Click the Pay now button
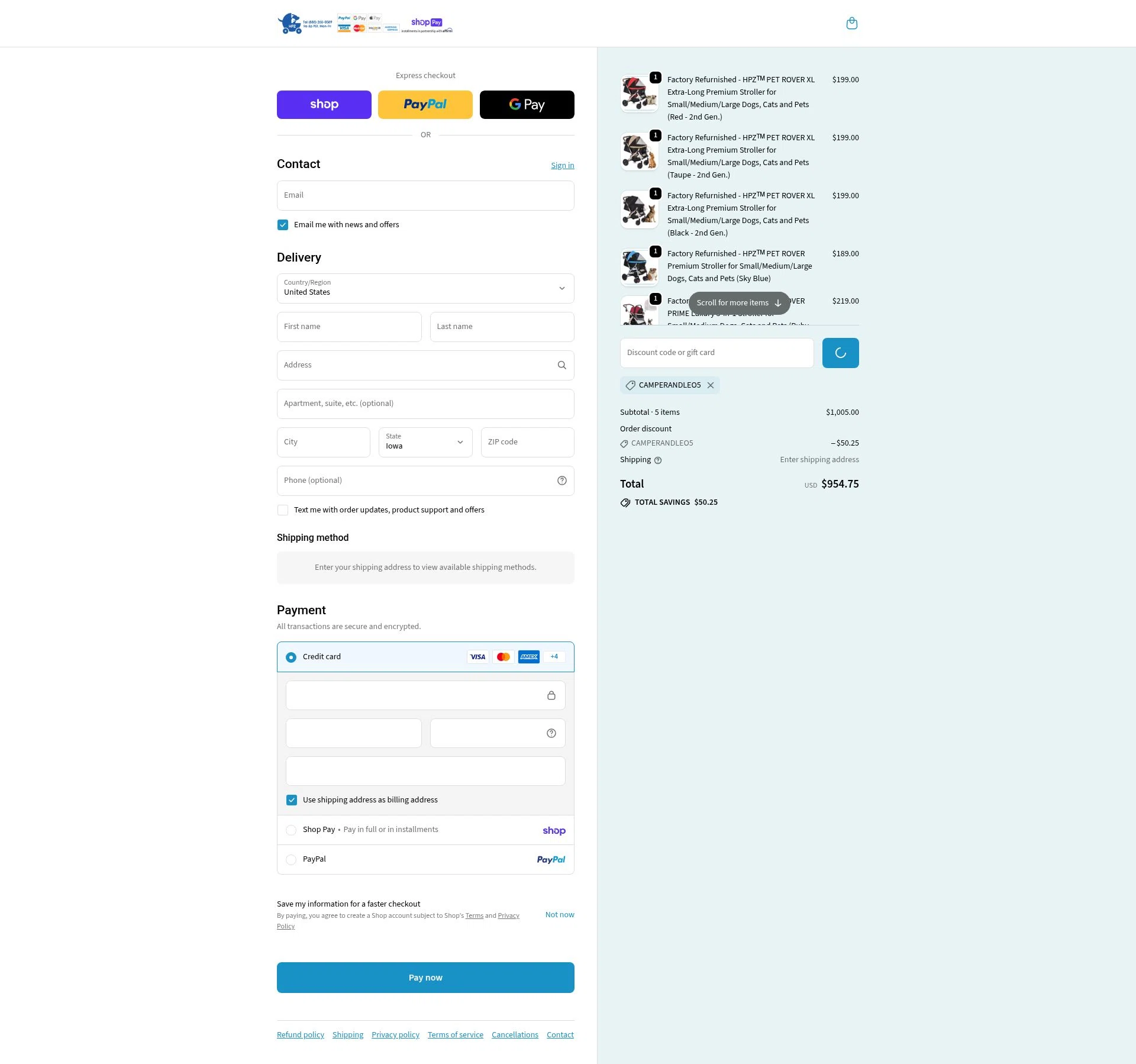Viewport: 1136px width, 1064px height. pyautogui.click(x=425, y=978)
